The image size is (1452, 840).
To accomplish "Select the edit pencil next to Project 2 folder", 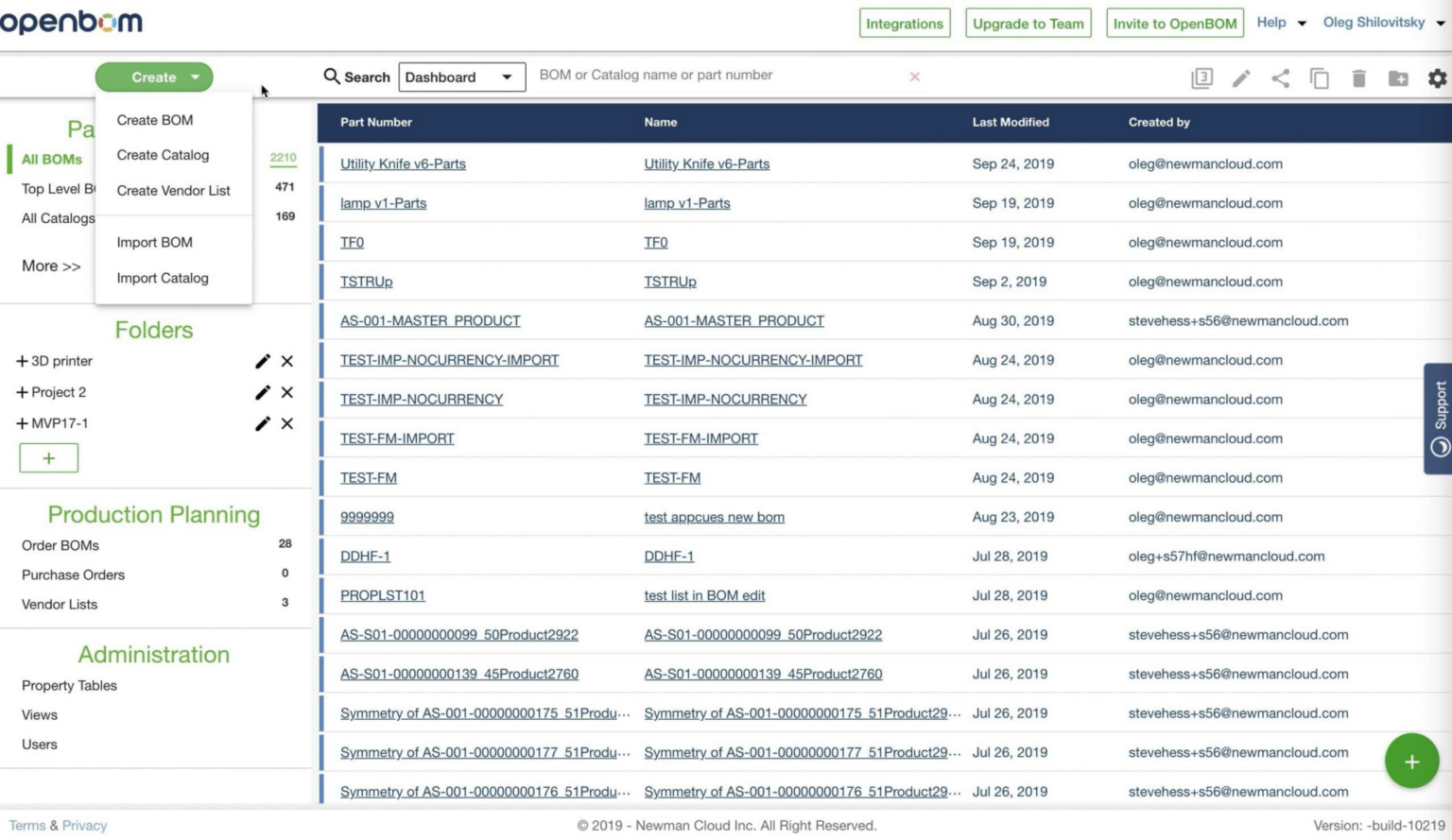I will click(263, 392).
